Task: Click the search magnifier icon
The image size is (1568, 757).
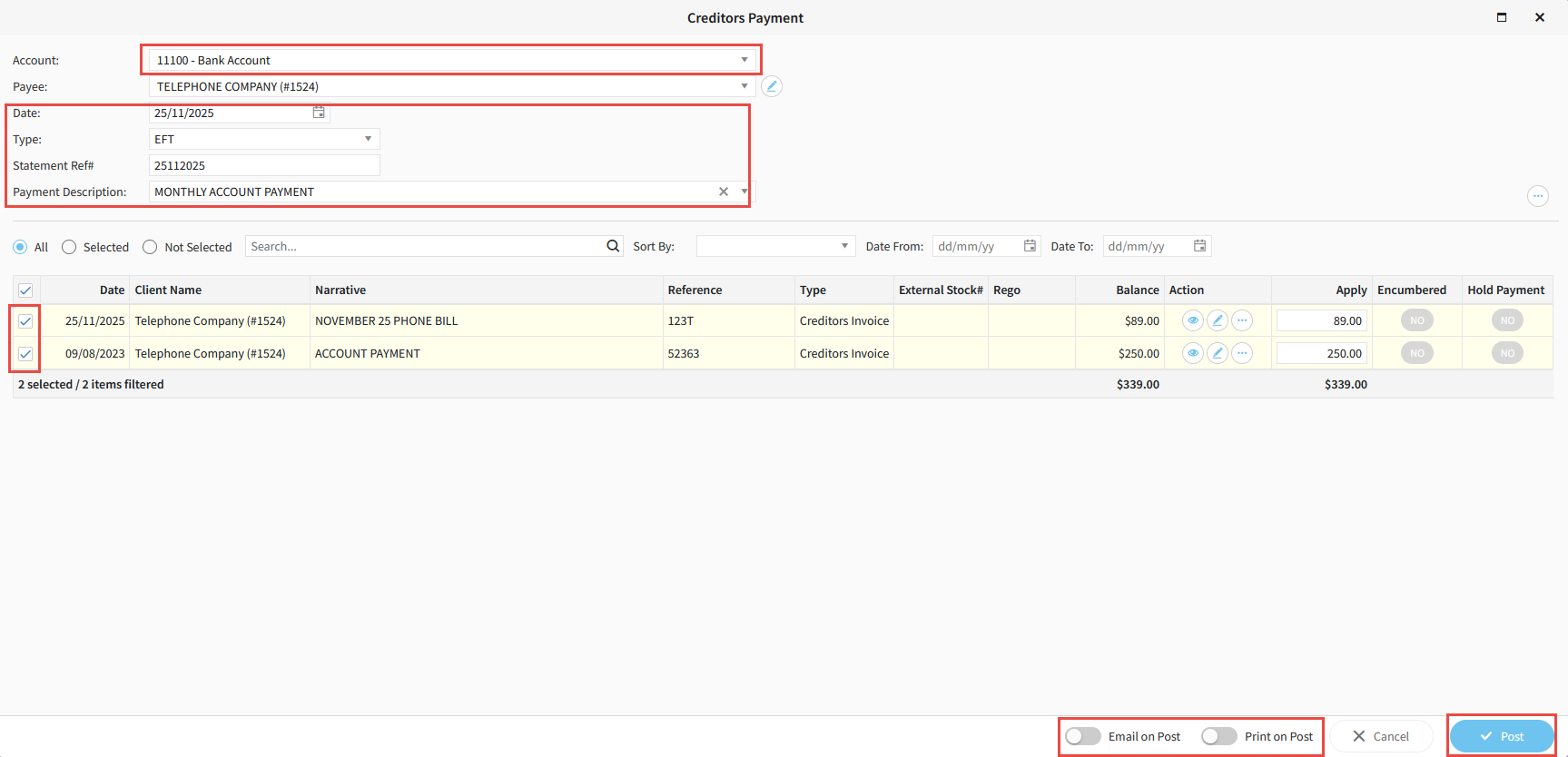Action: pos(613,246)
